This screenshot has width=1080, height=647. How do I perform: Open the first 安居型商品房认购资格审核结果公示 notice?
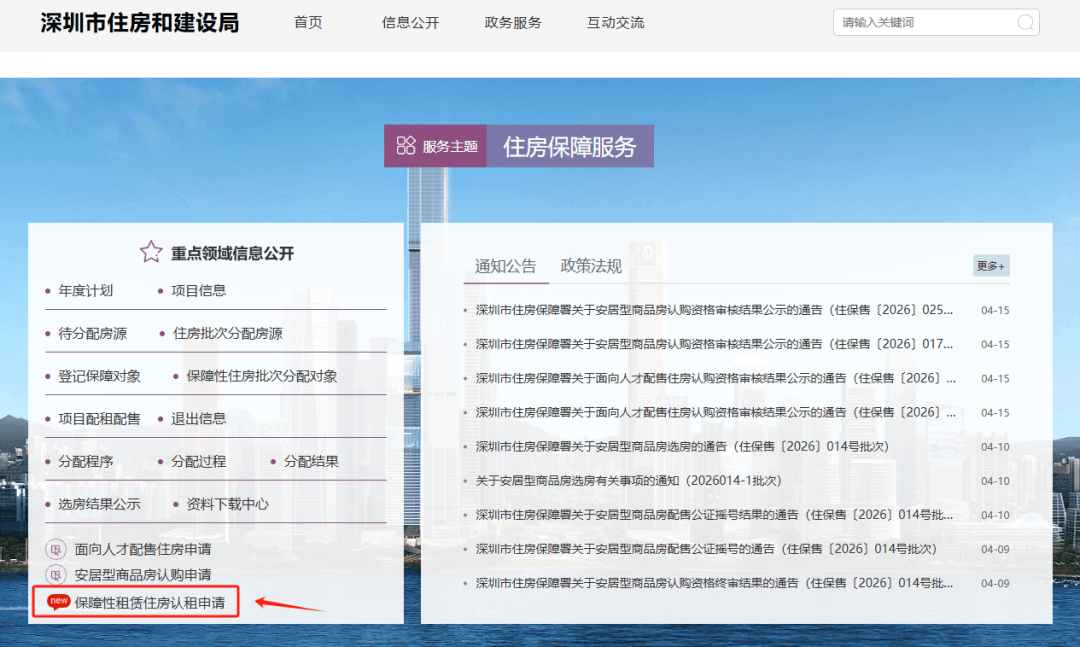point(700,309)
